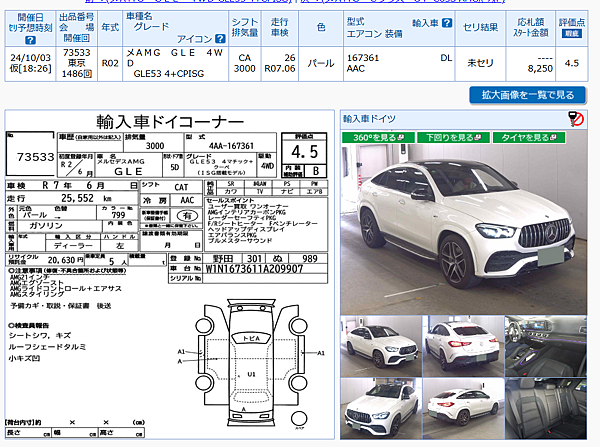Click the start price 8,250
The width and height of the screenshot is (600, 447).
tap(540, 69)
